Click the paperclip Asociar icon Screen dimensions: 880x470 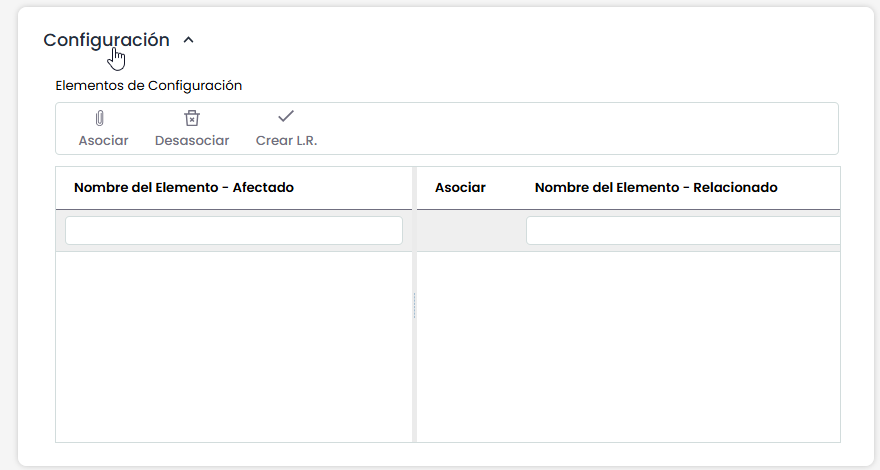click(x=100, y=118)
